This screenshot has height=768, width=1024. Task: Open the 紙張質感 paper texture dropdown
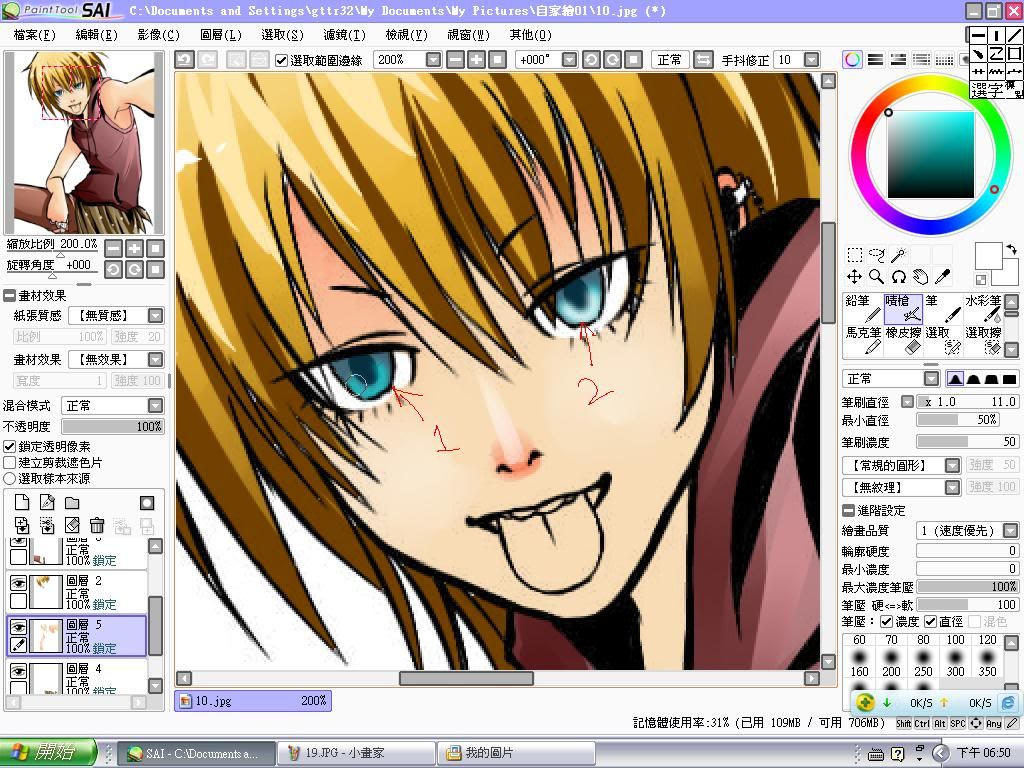point(155,315)
